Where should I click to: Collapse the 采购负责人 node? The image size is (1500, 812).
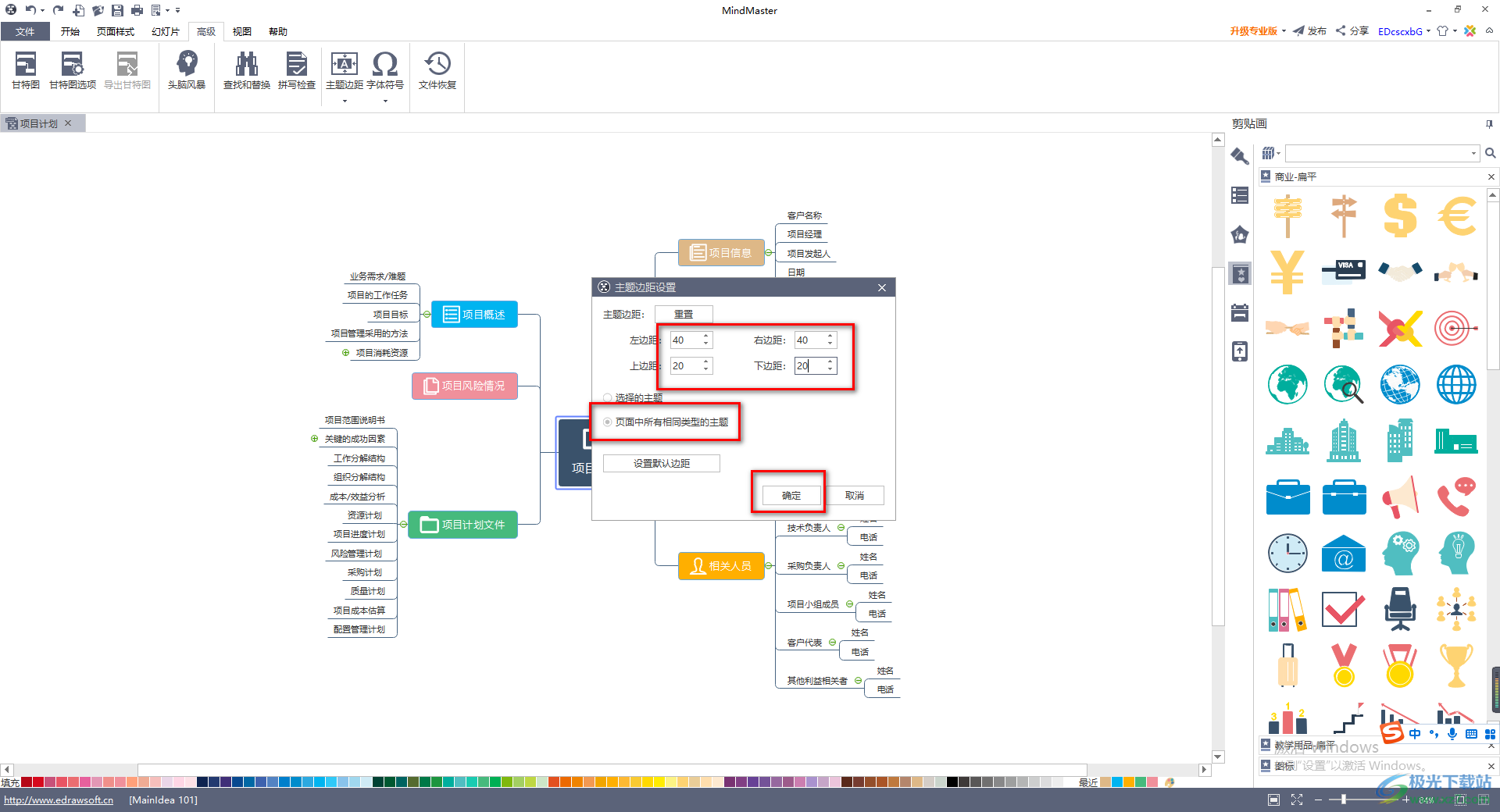(x=841, y=566)
